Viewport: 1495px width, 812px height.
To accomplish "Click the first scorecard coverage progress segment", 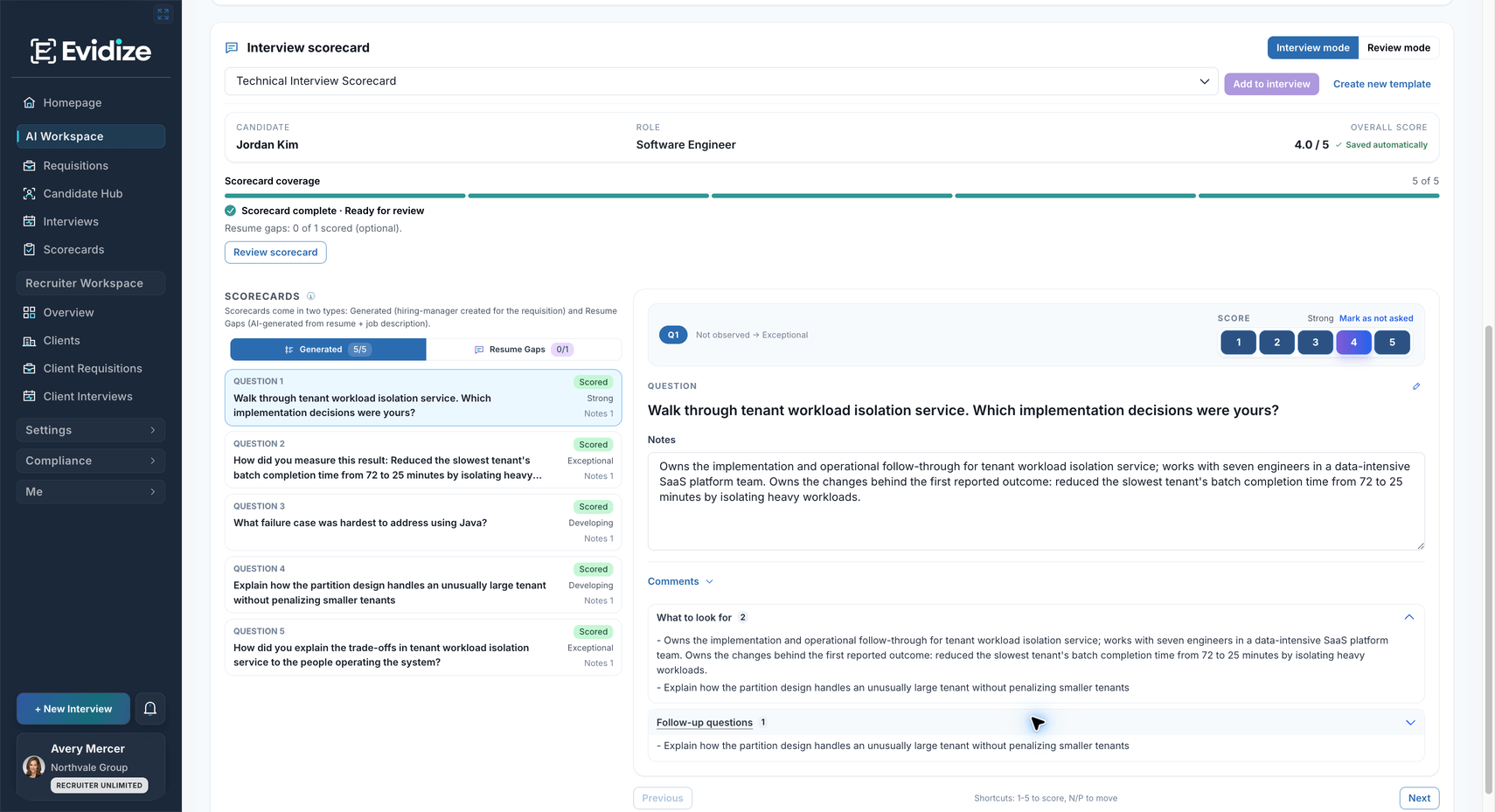I will (x=344, y=196).
